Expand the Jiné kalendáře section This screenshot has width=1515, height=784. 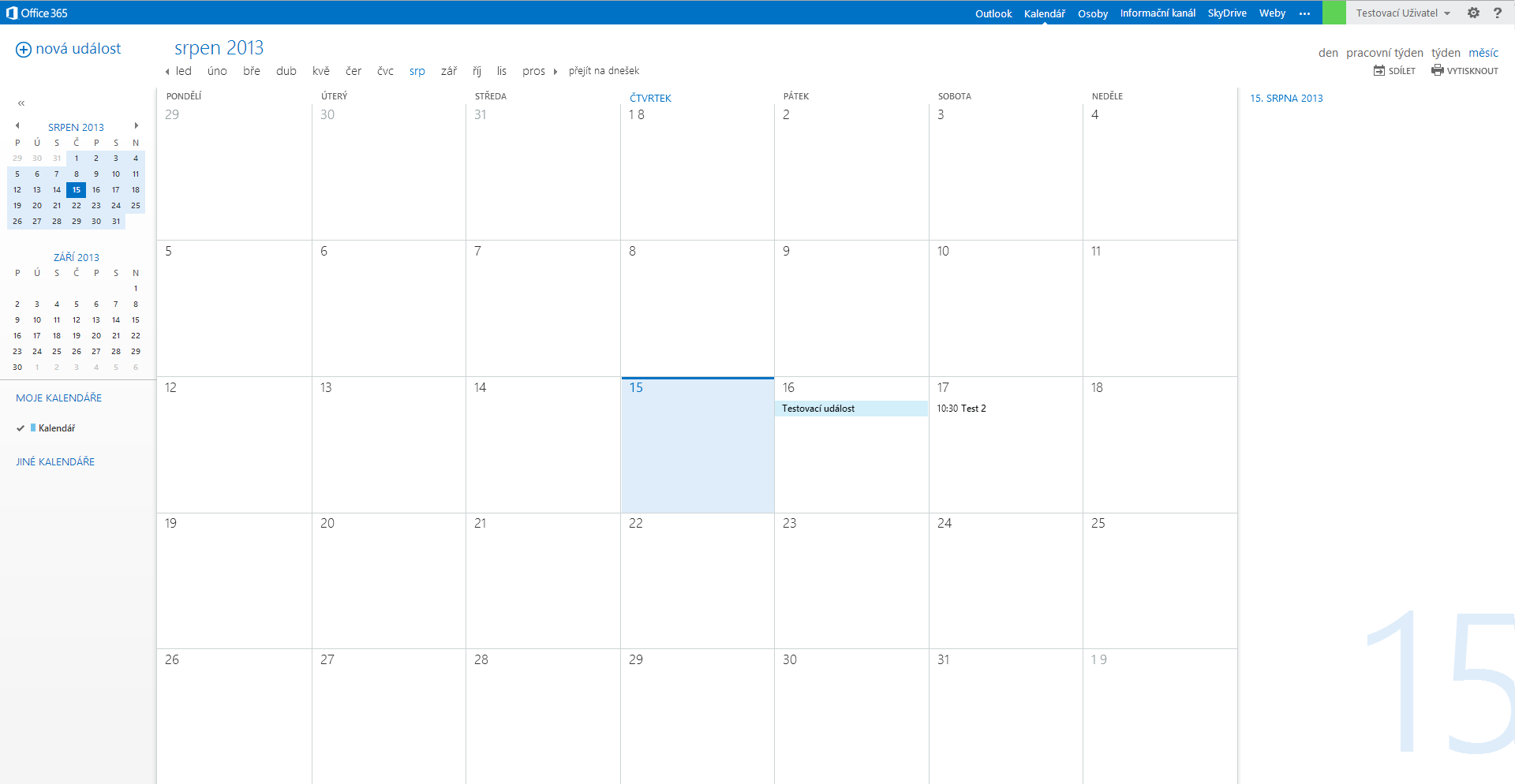(55, 462)
